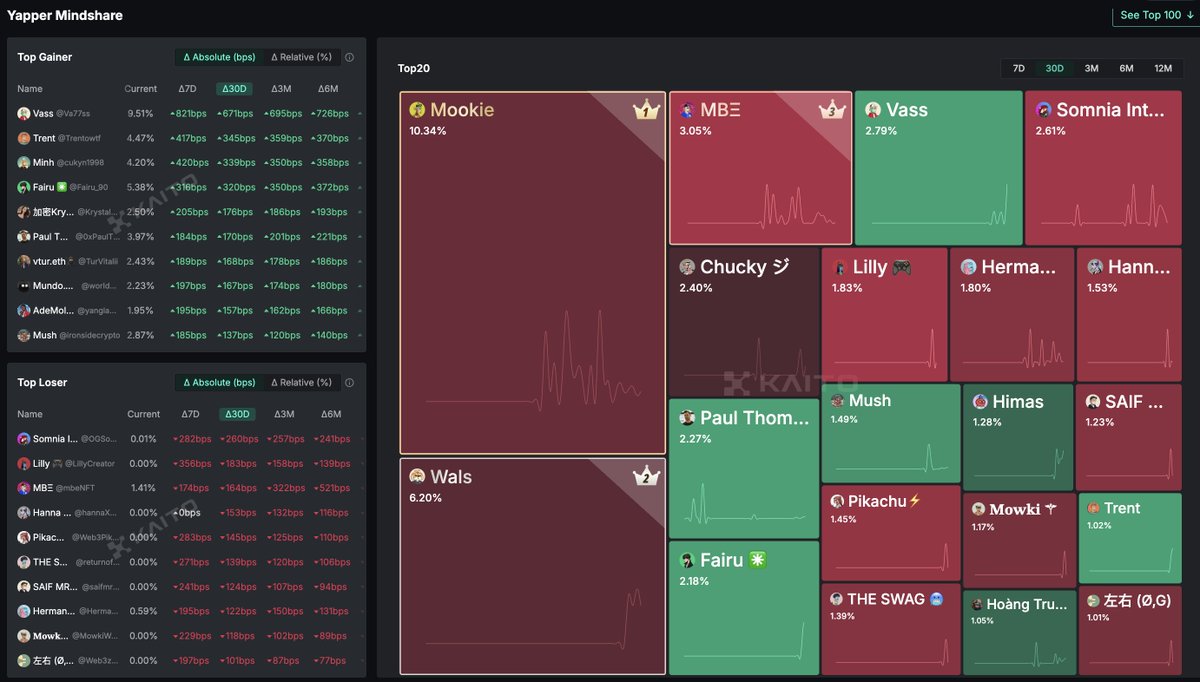Sort Top Gainer by Δ7D column

[187, 89]
